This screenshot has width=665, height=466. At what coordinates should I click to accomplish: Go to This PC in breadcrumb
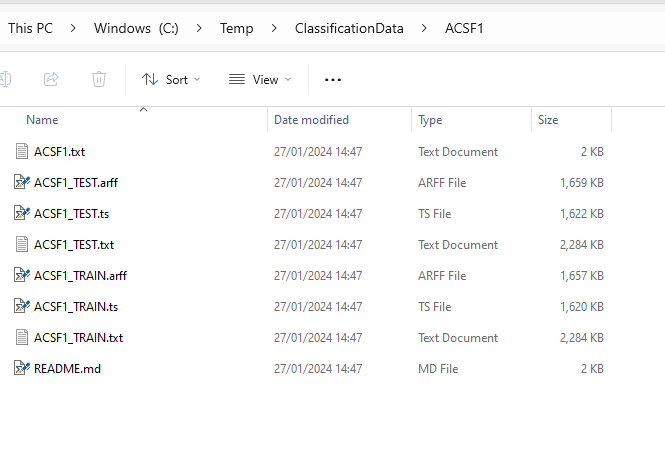[30, 28]
